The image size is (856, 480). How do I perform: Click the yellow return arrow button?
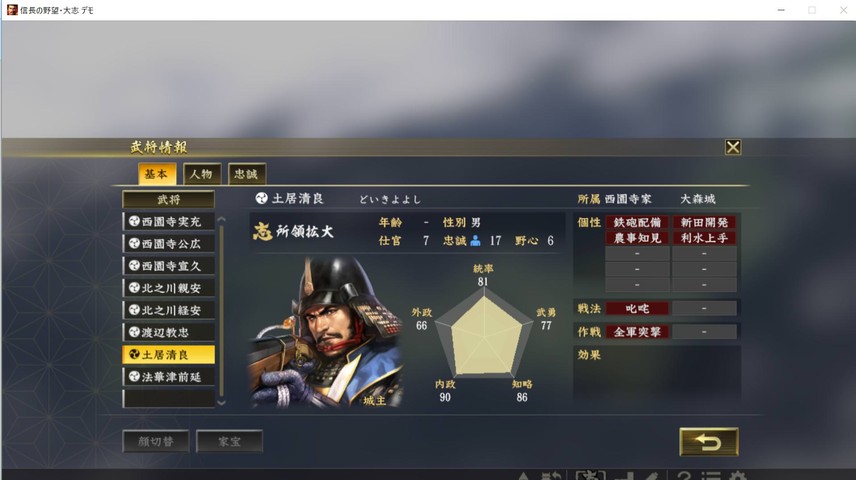(709, 442)
